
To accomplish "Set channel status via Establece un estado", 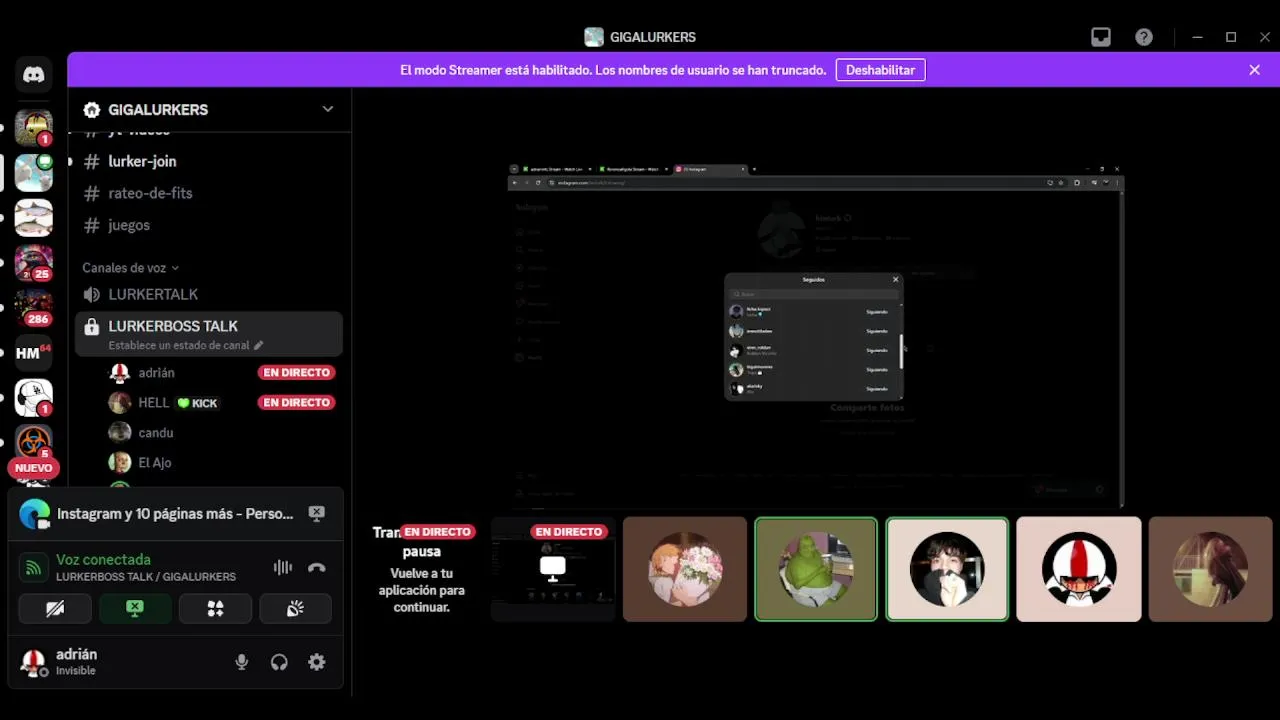I will [186, 346].
